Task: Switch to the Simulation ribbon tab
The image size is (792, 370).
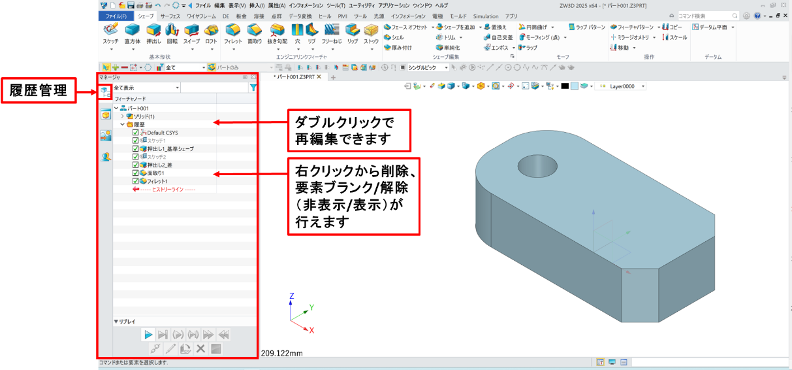Action: (486, 16)
